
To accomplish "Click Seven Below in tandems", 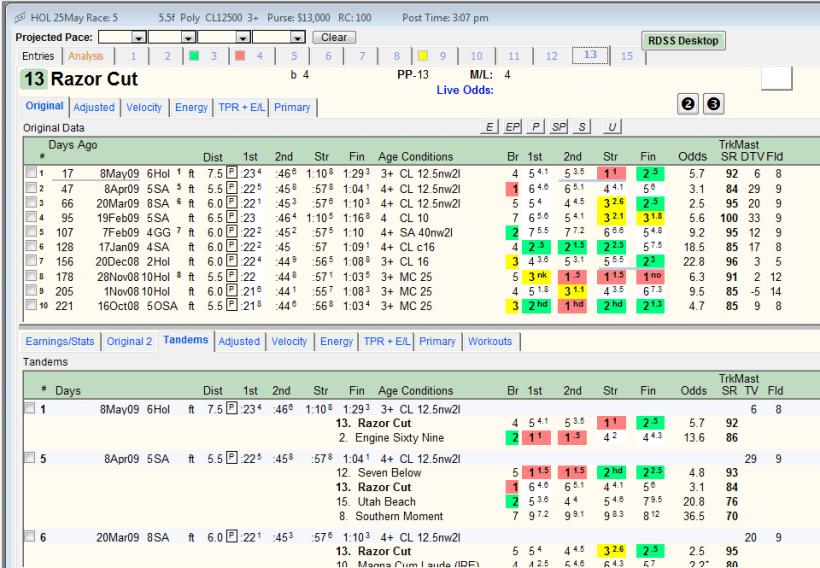I will [x=389, y=472].
